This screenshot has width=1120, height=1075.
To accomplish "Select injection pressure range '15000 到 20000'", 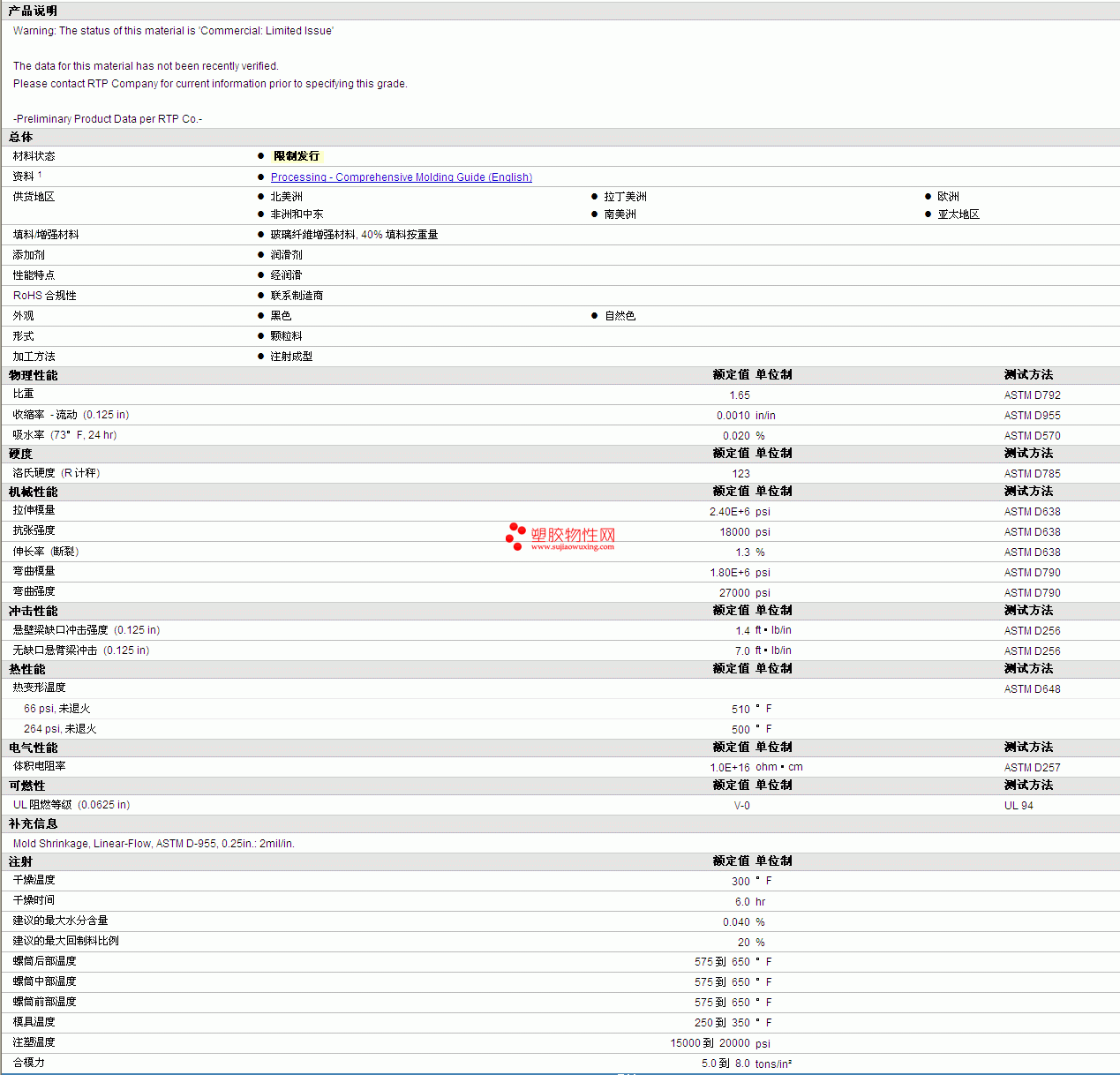I will coord(710,1043).
